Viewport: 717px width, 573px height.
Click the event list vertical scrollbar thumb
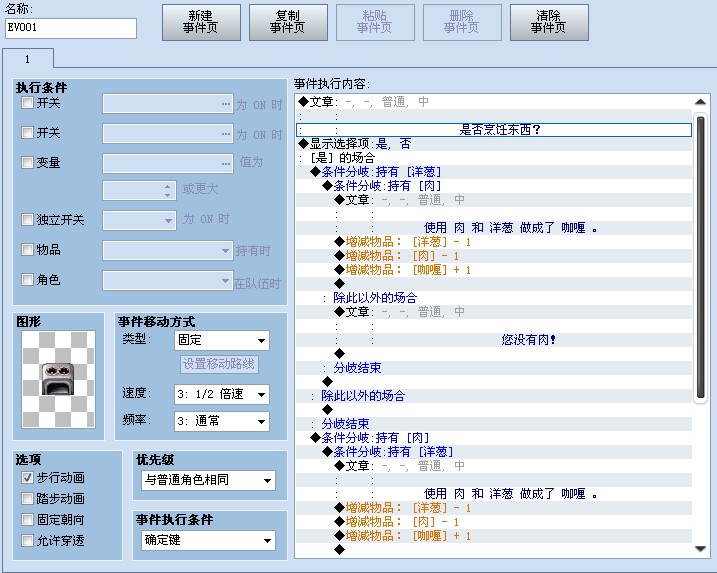click(x=700, y=257)
